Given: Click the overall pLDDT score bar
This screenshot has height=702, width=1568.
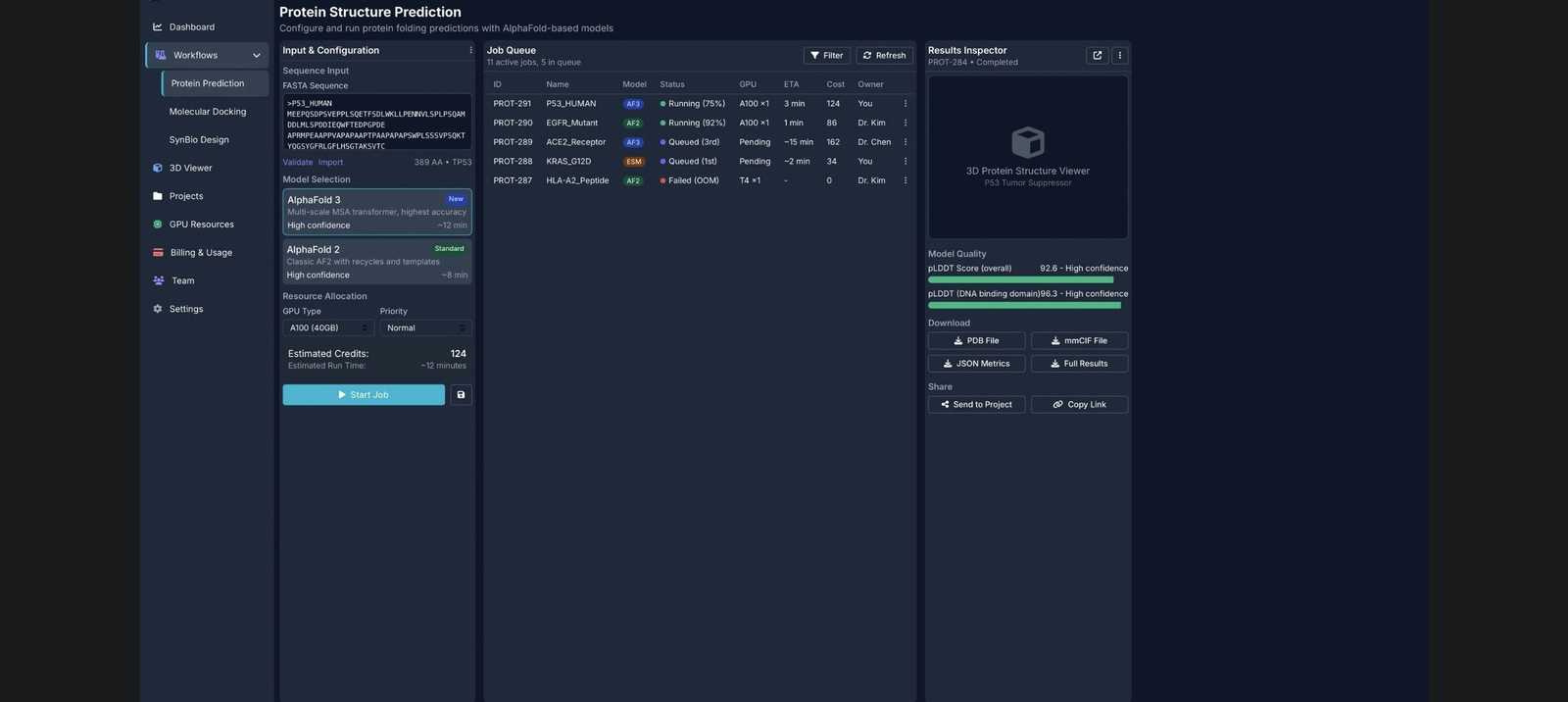Looking at the screenshot, I should pos(1020,280).
